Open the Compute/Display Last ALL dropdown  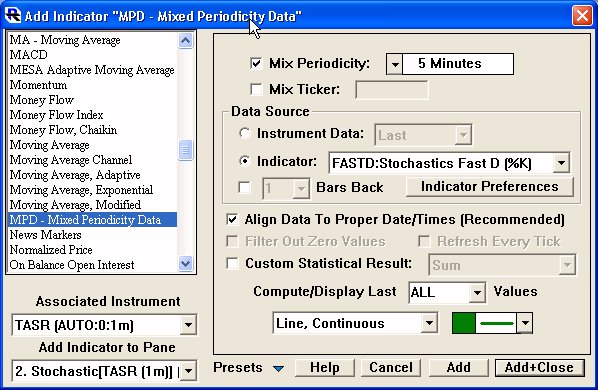pos(476,293)
